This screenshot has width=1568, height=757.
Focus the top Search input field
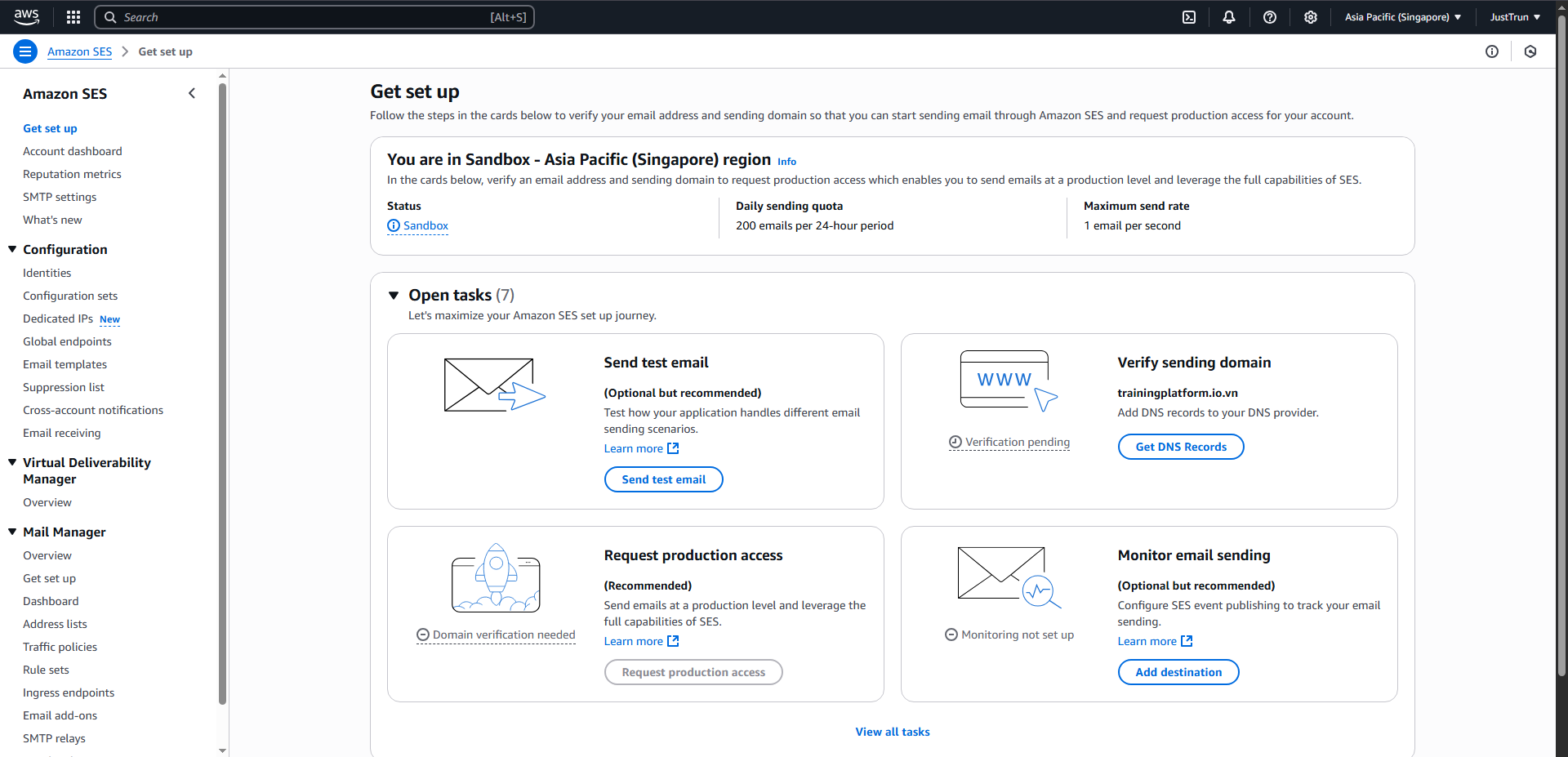314,17
